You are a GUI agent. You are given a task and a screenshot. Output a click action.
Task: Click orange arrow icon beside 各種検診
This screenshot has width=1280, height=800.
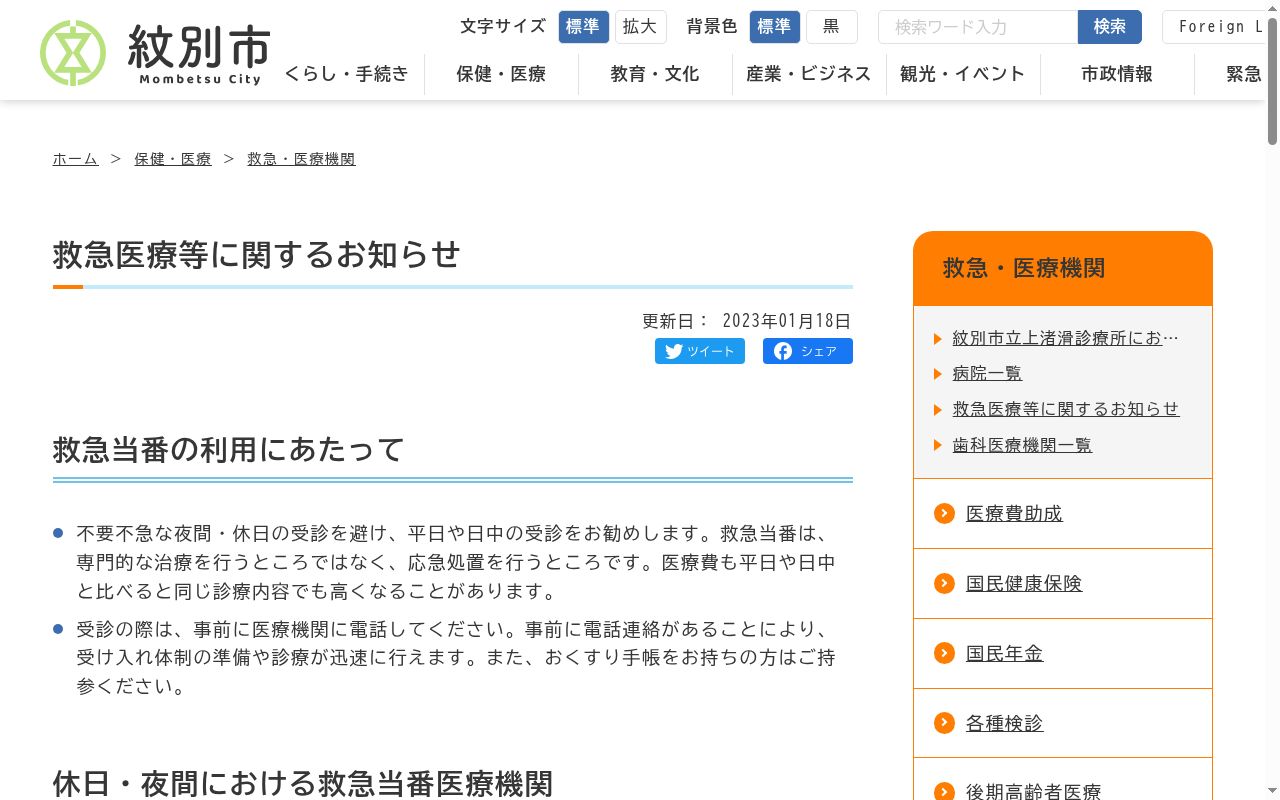click(x=944, y=723)
